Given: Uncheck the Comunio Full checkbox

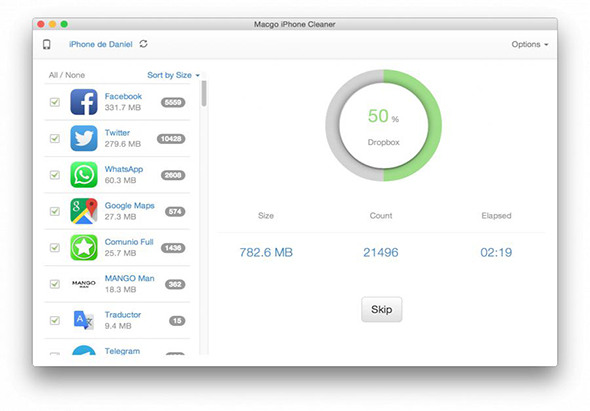Looking at the screenshot, I should coord(55,248).
